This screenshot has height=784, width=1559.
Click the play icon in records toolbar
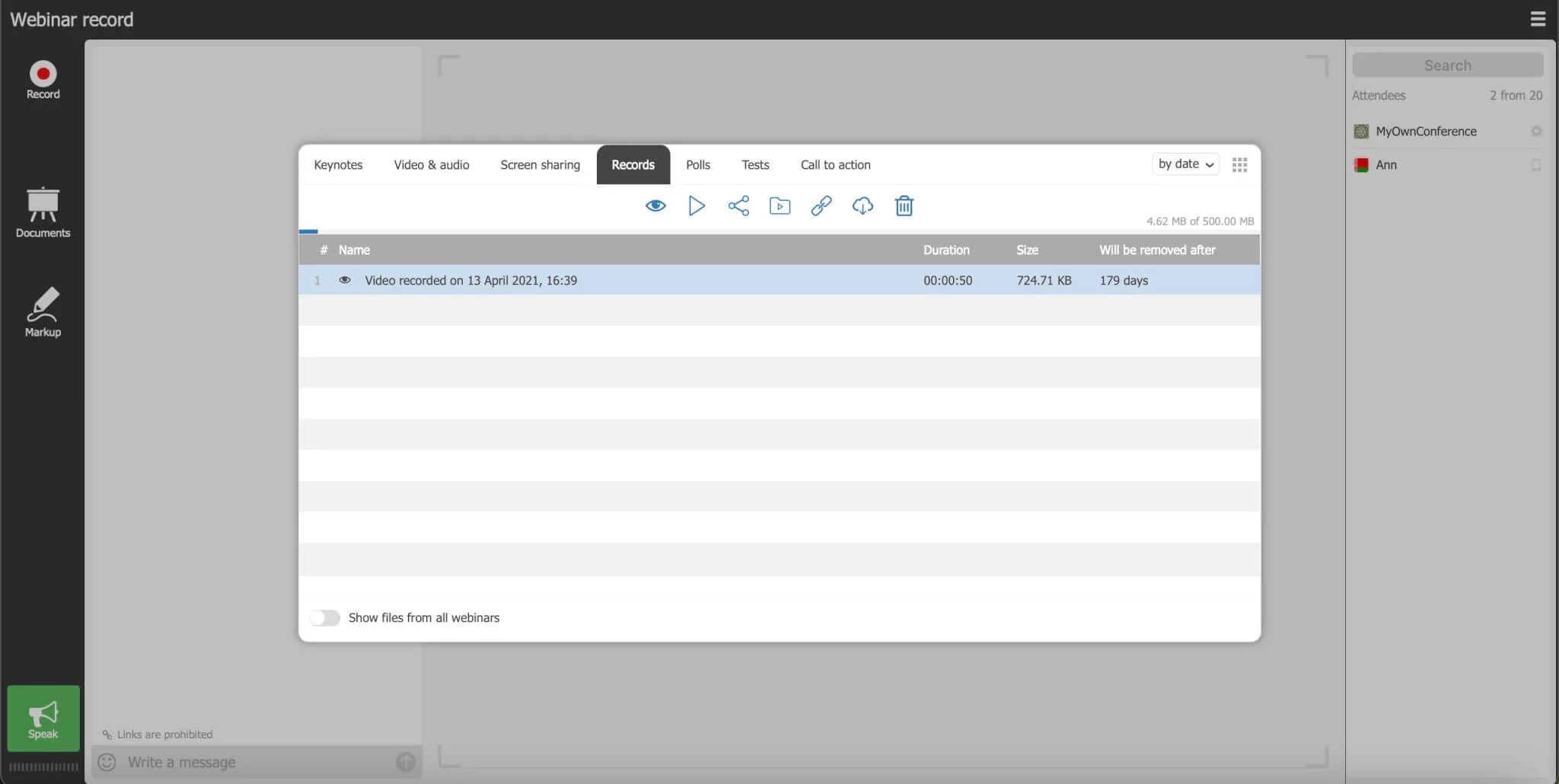point(696,206)
